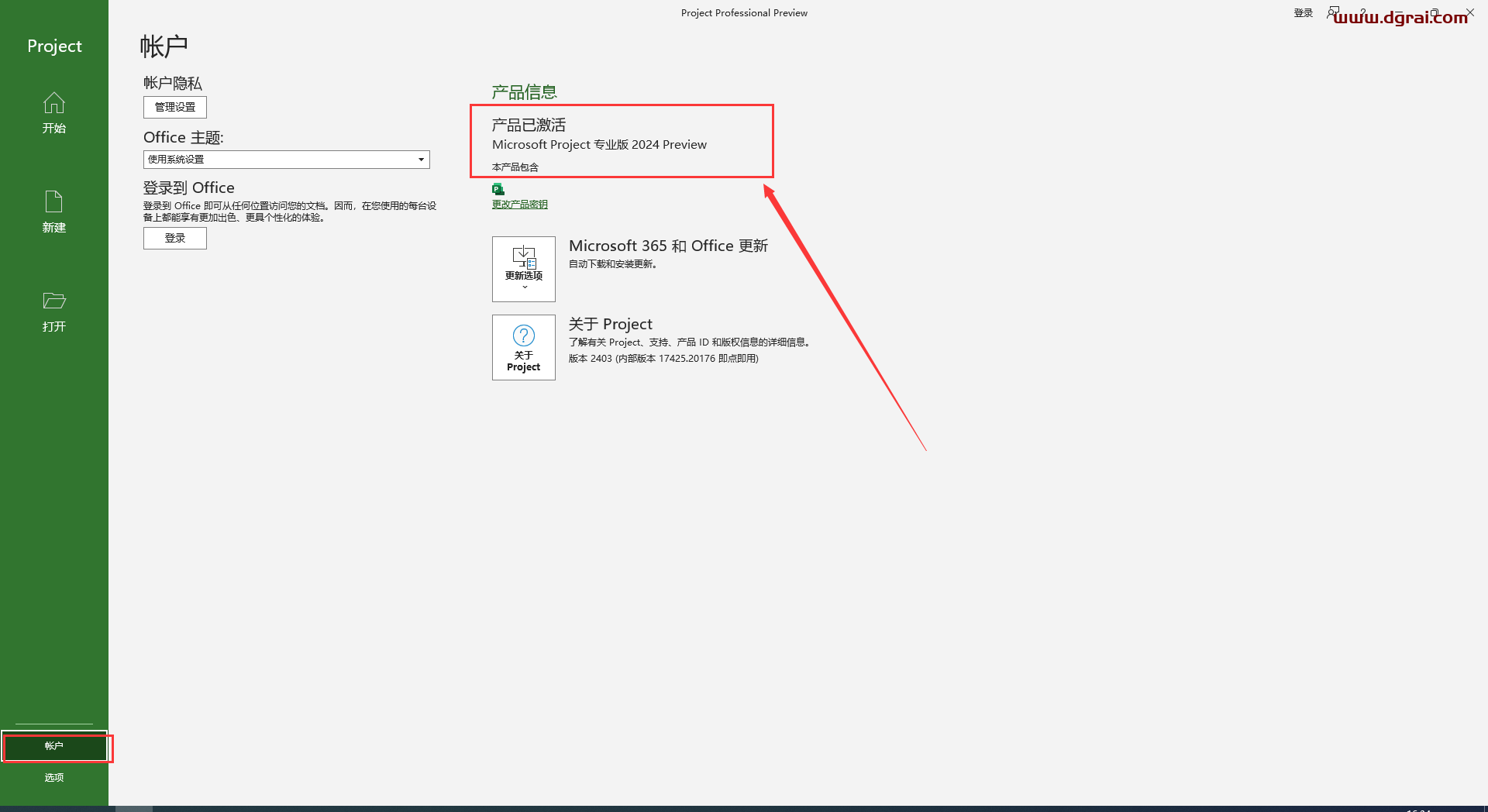Image resolution: width=1488 pixels, height=812 pixels.
Task: Click the 关于 Project about button
Action: tap(524, 347)
